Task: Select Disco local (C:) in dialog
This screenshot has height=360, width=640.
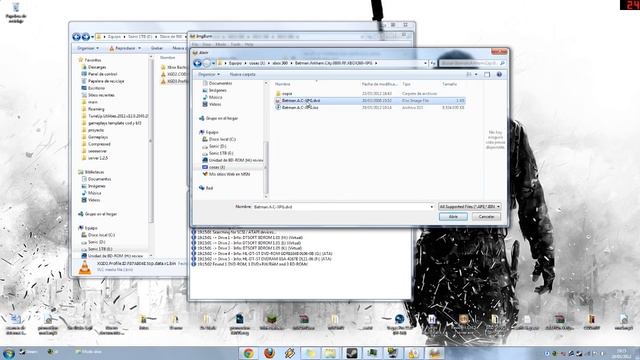Action: click(x=222, y=139)
